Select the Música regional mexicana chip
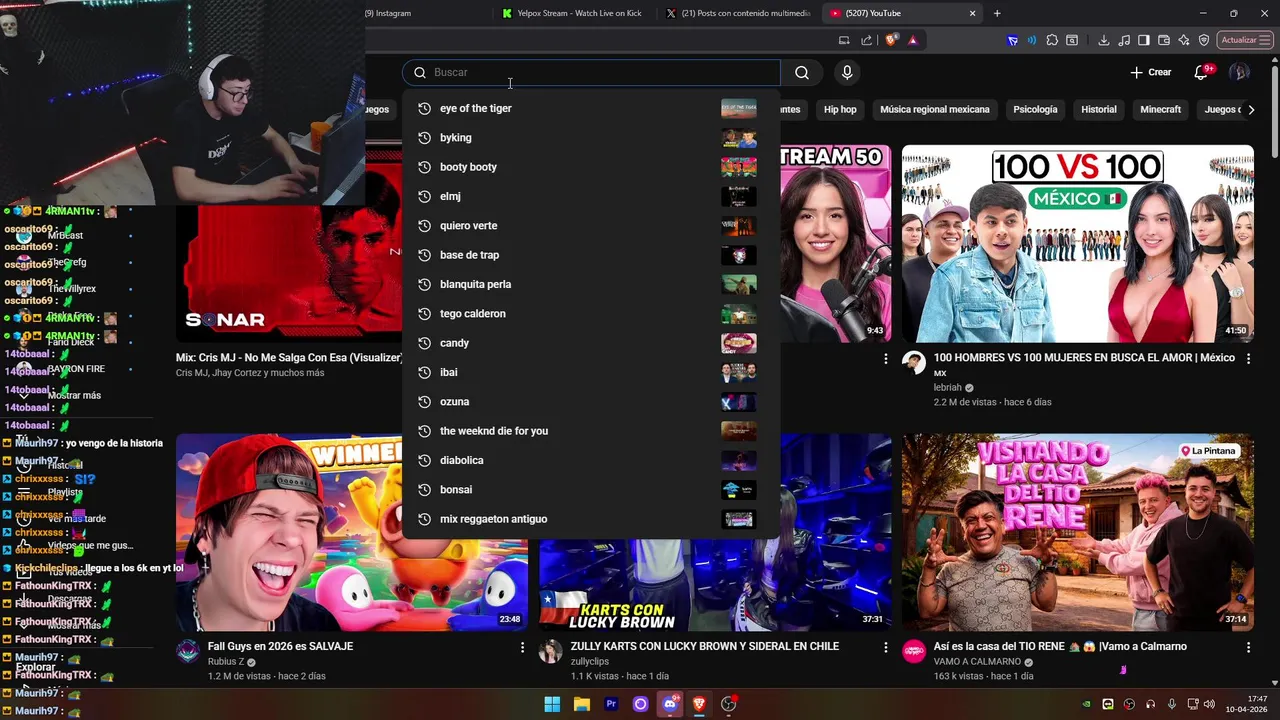Viewport: 1280px width, 720px height. tap(935, 109)
